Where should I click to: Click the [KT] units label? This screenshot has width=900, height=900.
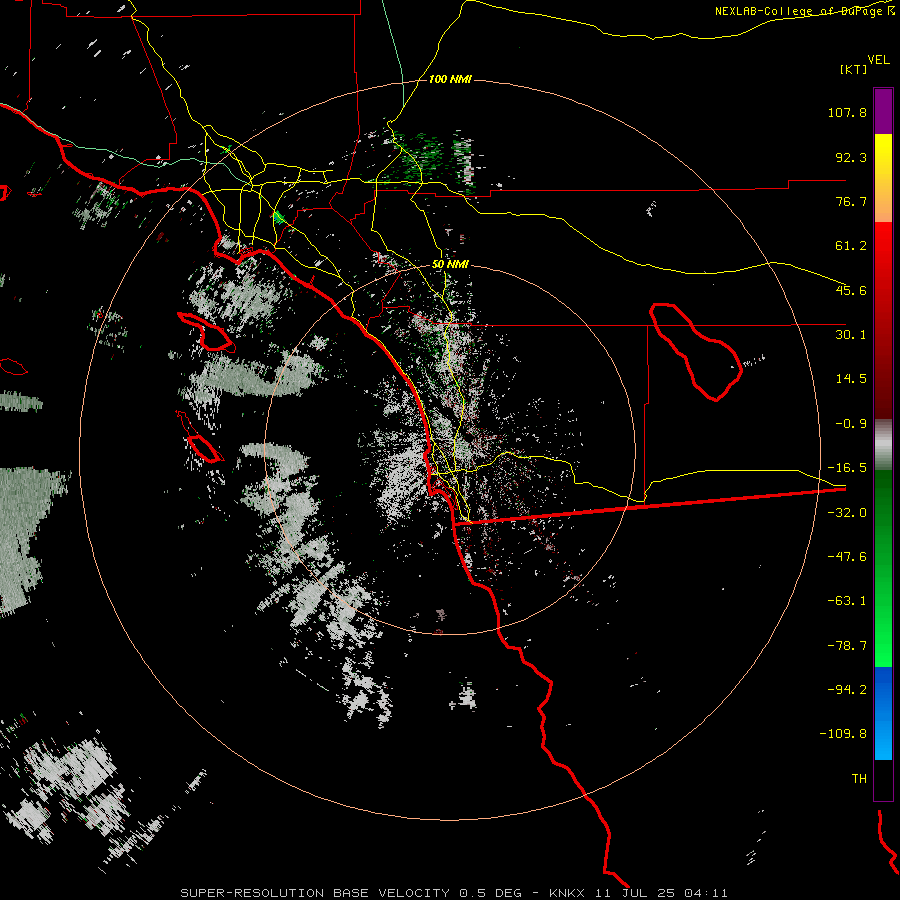pos(854,69)
